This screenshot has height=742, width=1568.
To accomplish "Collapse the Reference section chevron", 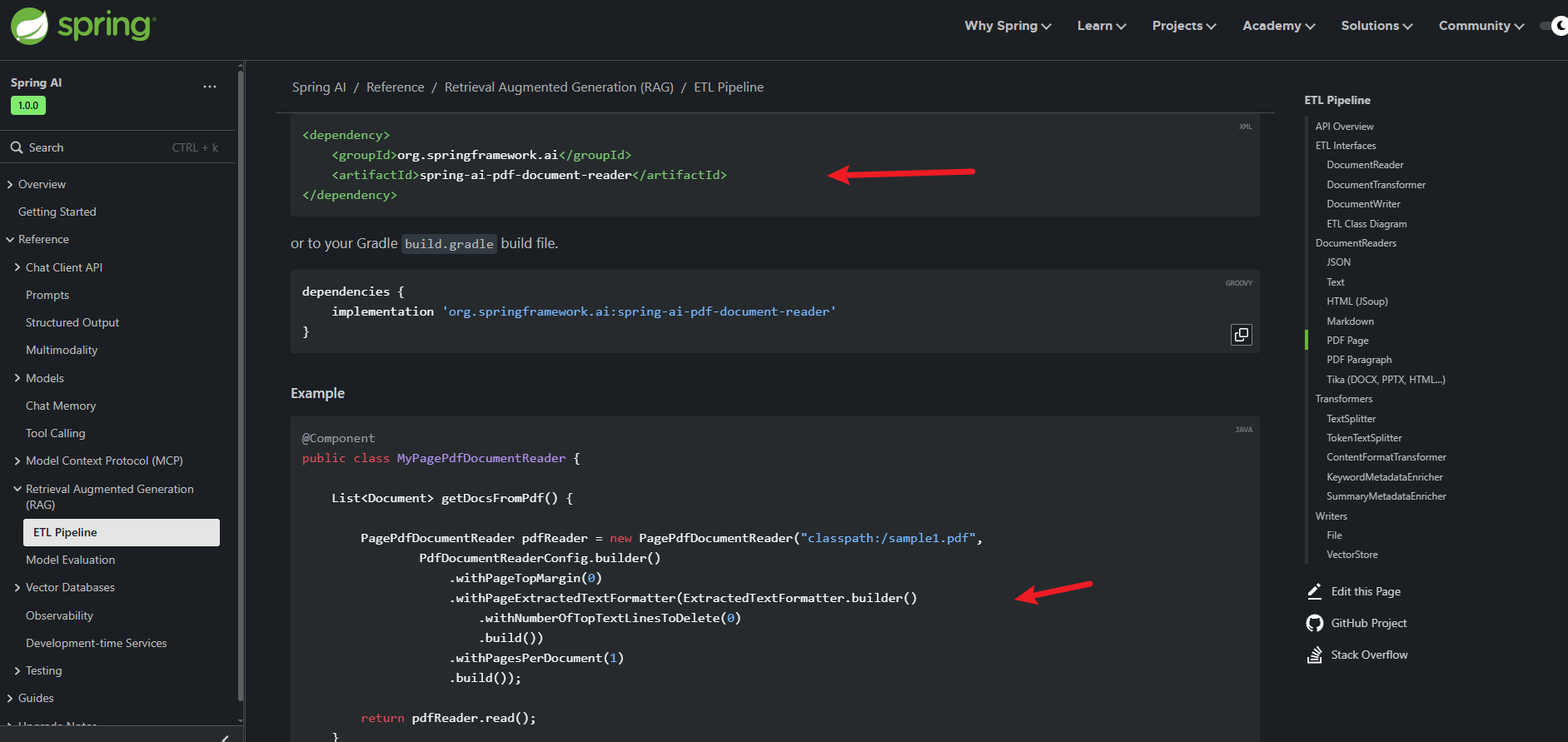I will 10,240.
